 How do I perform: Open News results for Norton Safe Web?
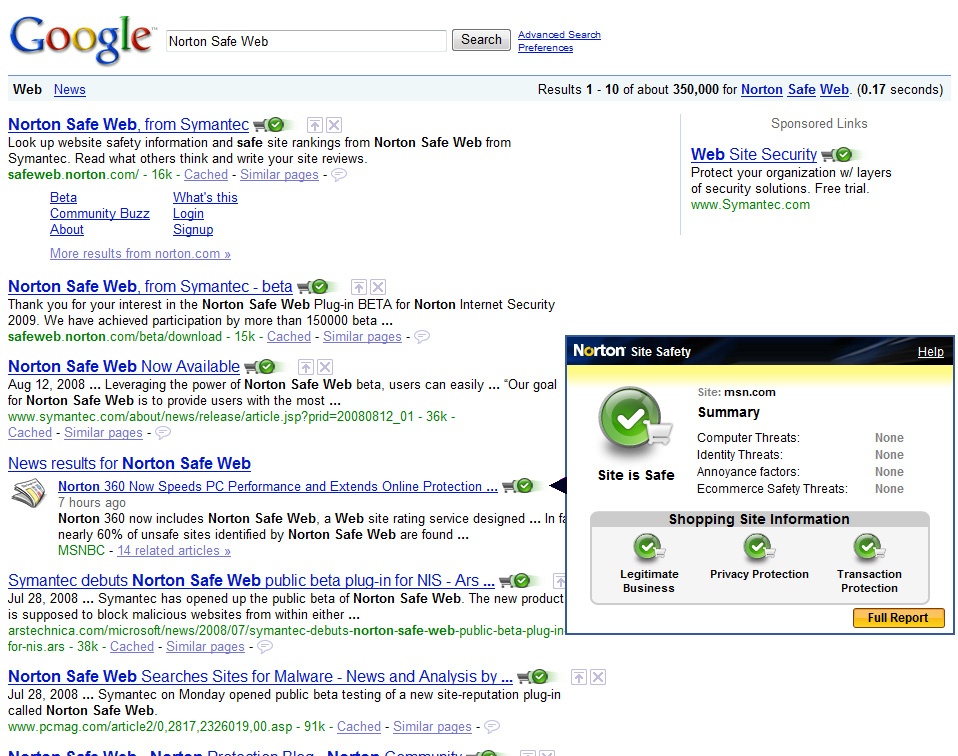130,464
